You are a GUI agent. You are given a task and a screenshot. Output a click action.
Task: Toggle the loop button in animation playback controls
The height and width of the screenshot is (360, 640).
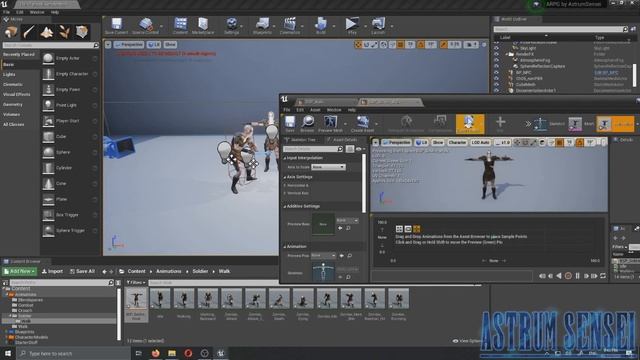pos(603,276)
